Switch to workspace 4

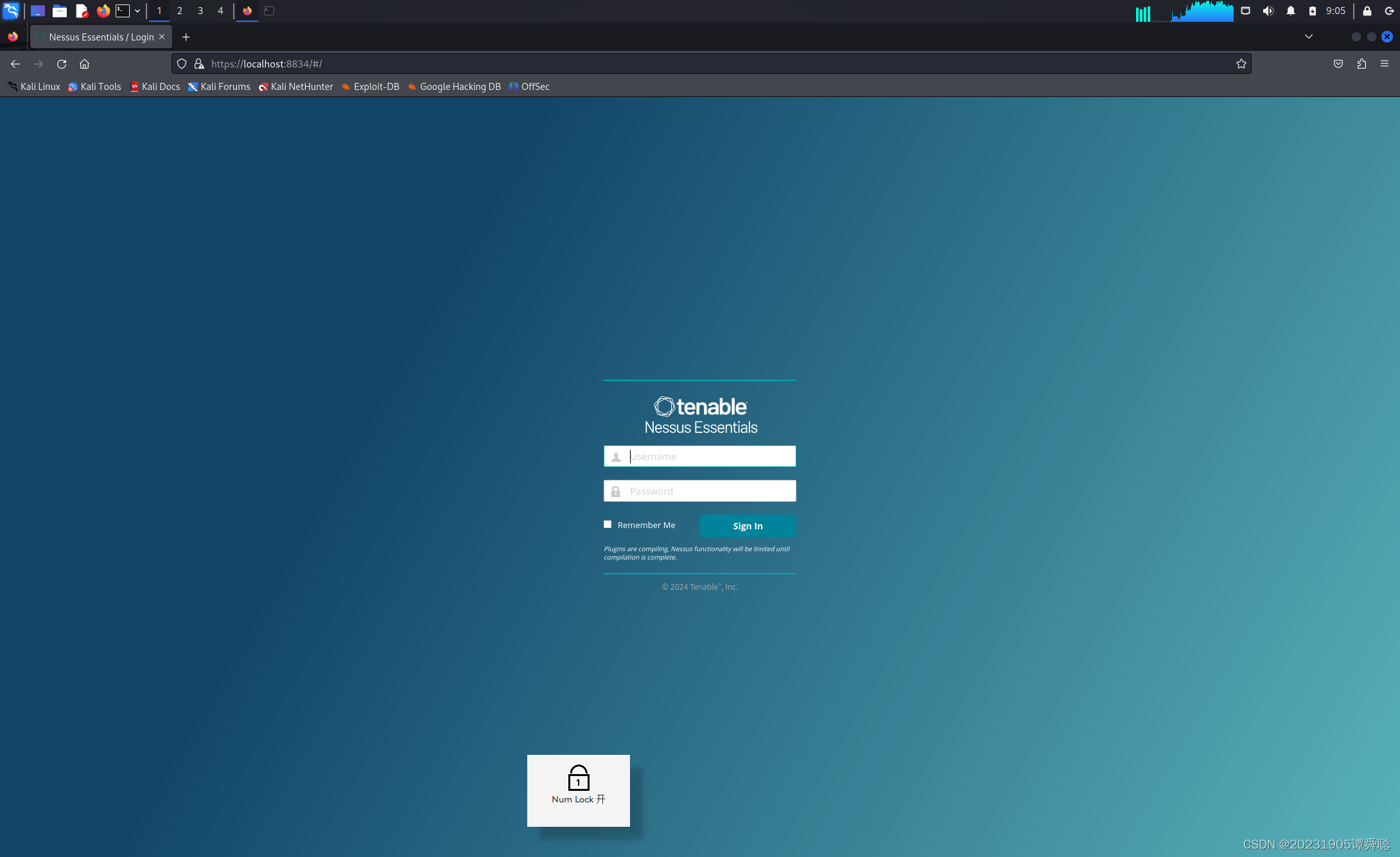click(220, 11)
